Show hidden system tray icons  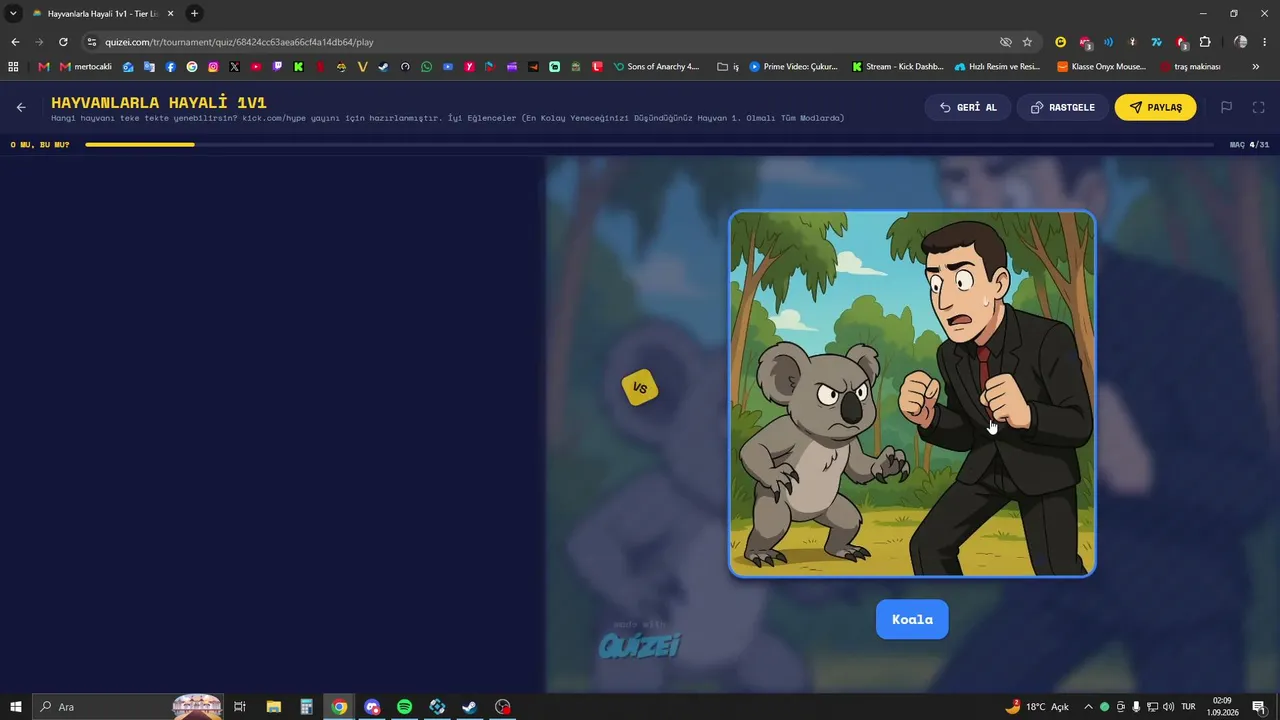pos(1088,707)
